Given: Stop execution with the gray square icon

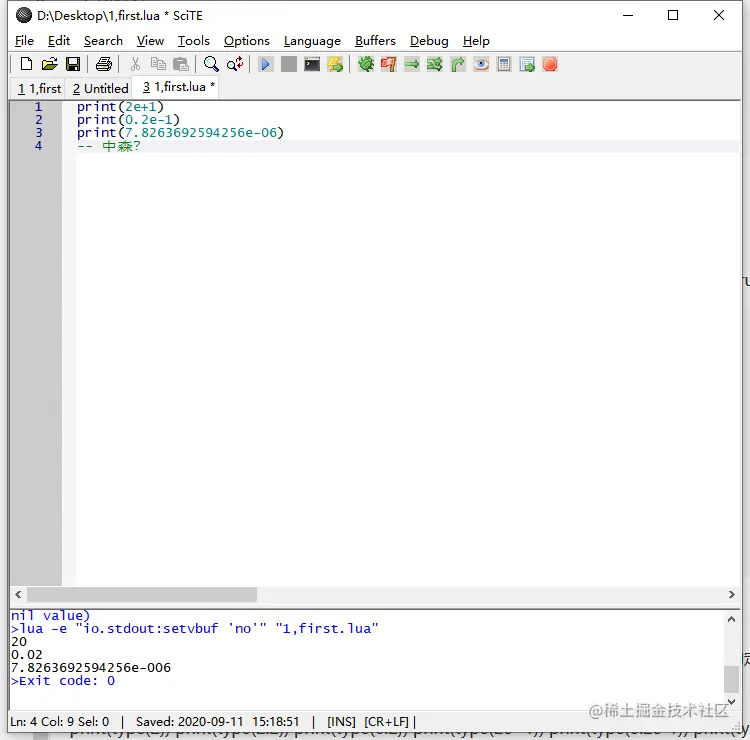Looking at the screenshot, I should pos(288,64).
